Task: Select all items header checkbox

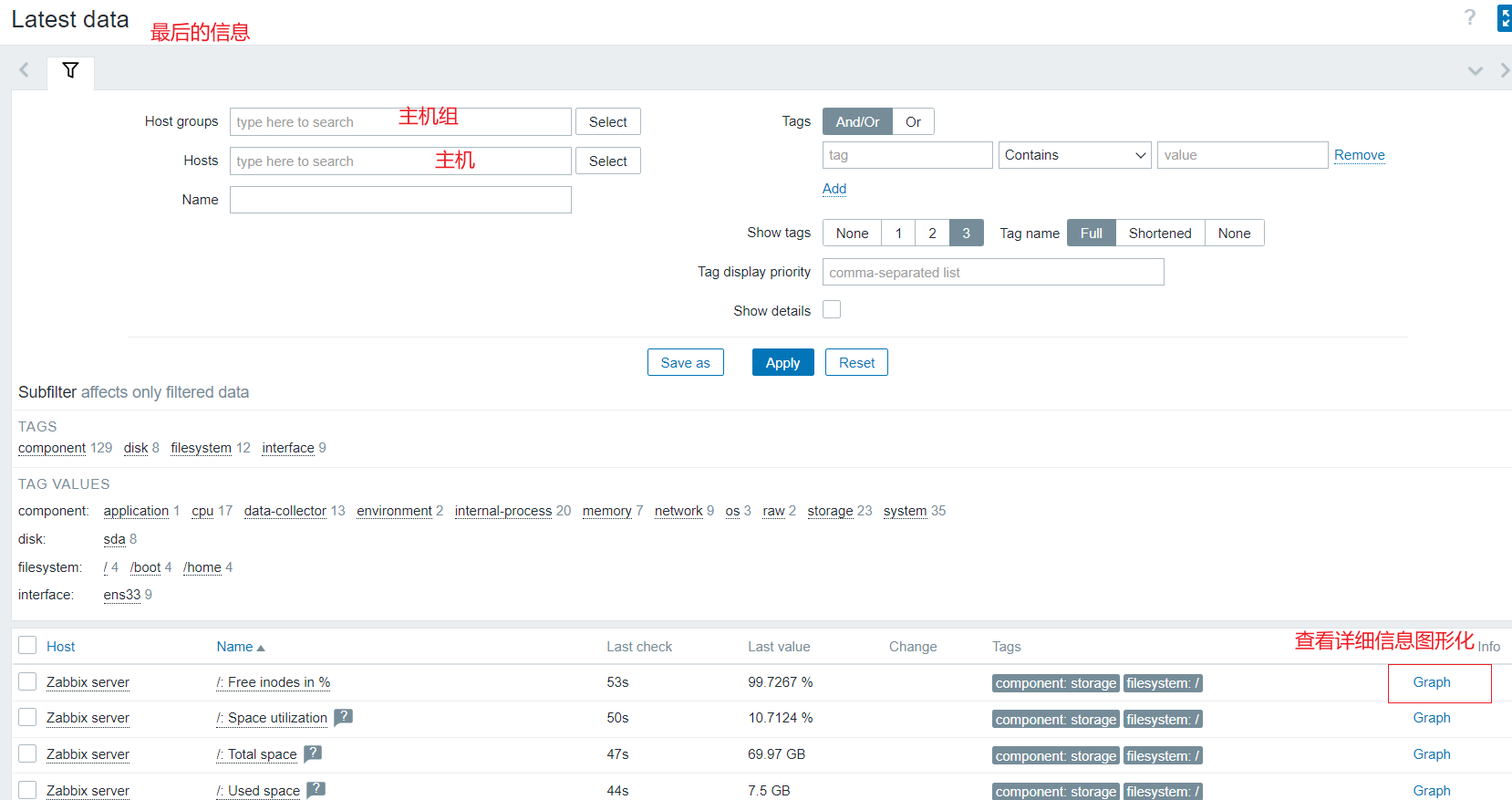Action: pyautogui.click(x=27, y=645)
